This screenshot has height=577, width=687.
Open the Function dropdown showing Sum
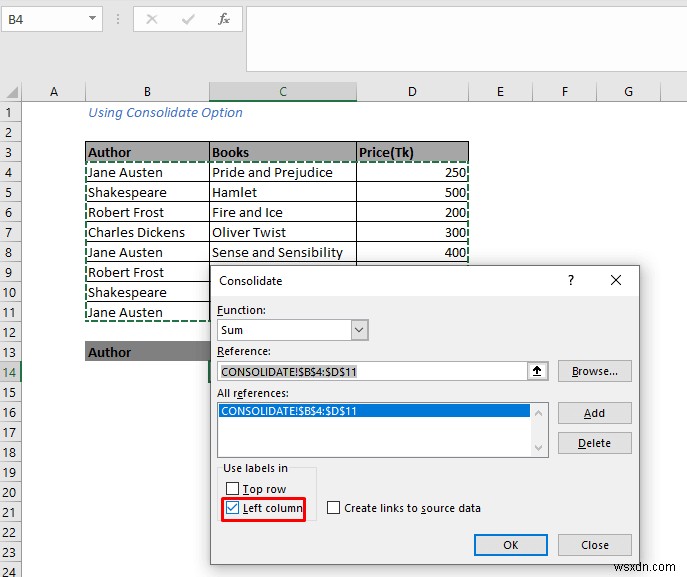point(359,330)
